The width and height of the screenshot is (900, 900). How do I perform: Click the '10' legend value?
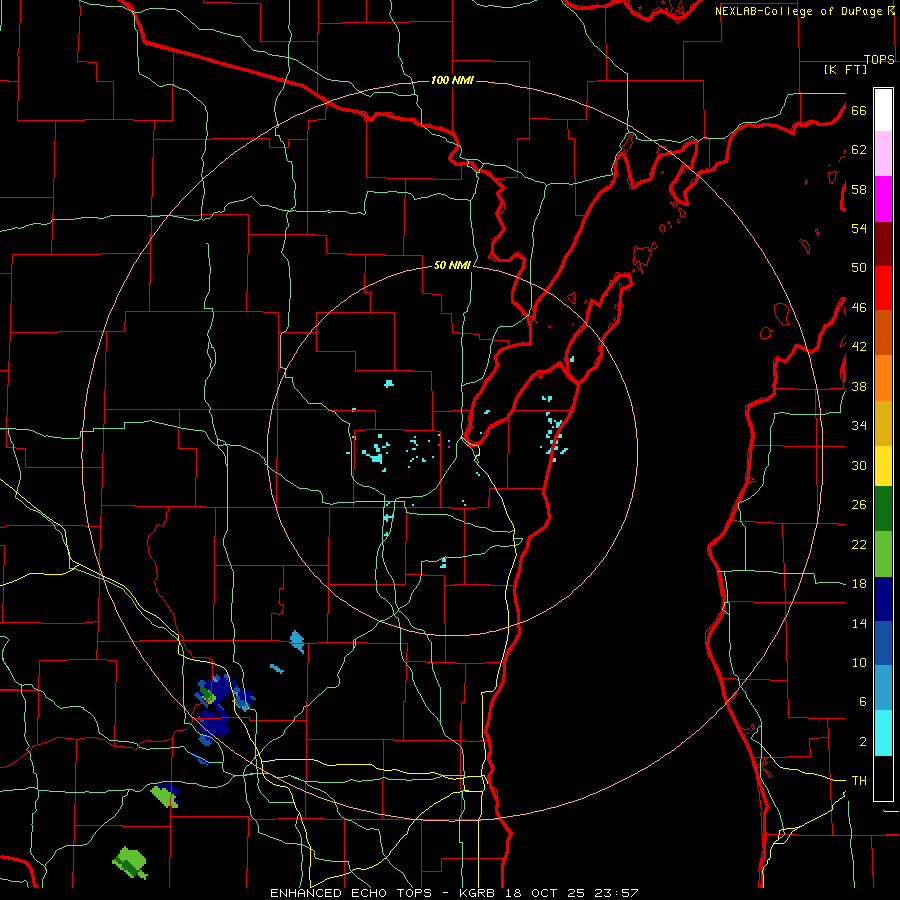[x=859, y=663]
